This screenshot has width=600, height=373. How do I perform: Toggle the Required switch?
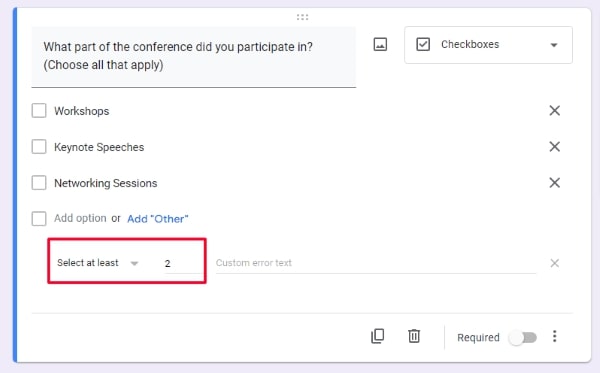[523, 337]
